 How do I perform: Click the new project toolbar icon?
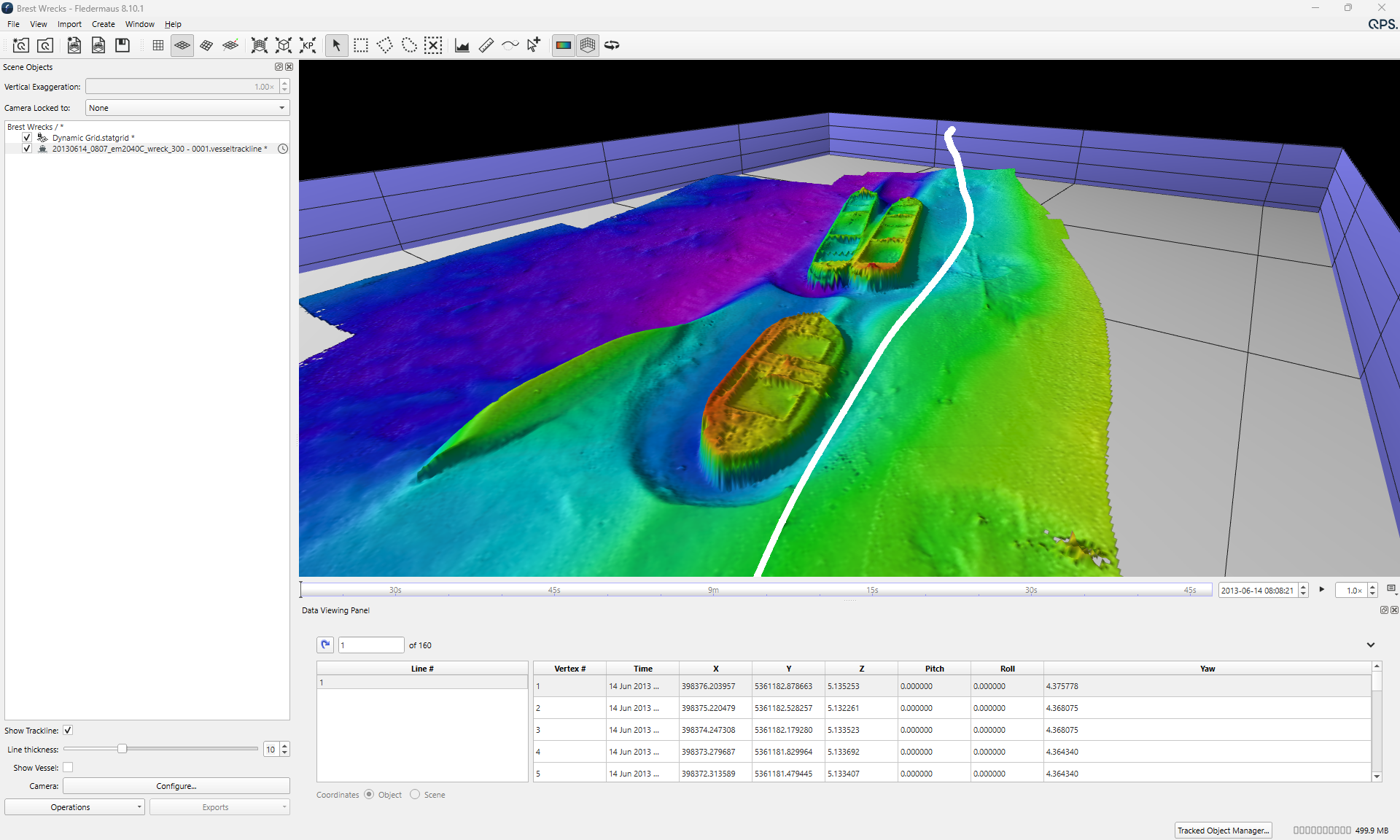tap(20, 45)
